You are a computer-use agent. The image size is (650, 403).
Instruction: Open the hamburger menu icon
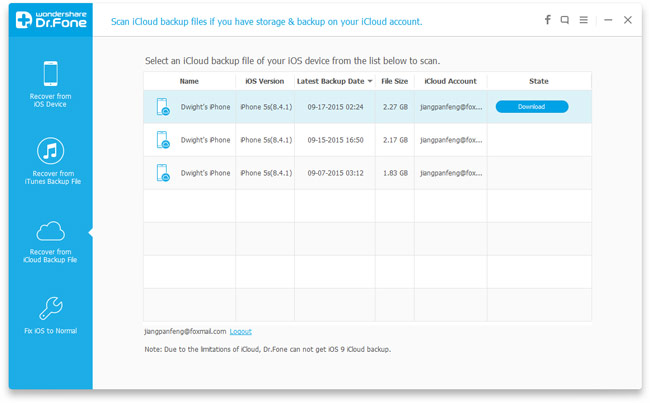pyautogui.click(x=584, y=20)
